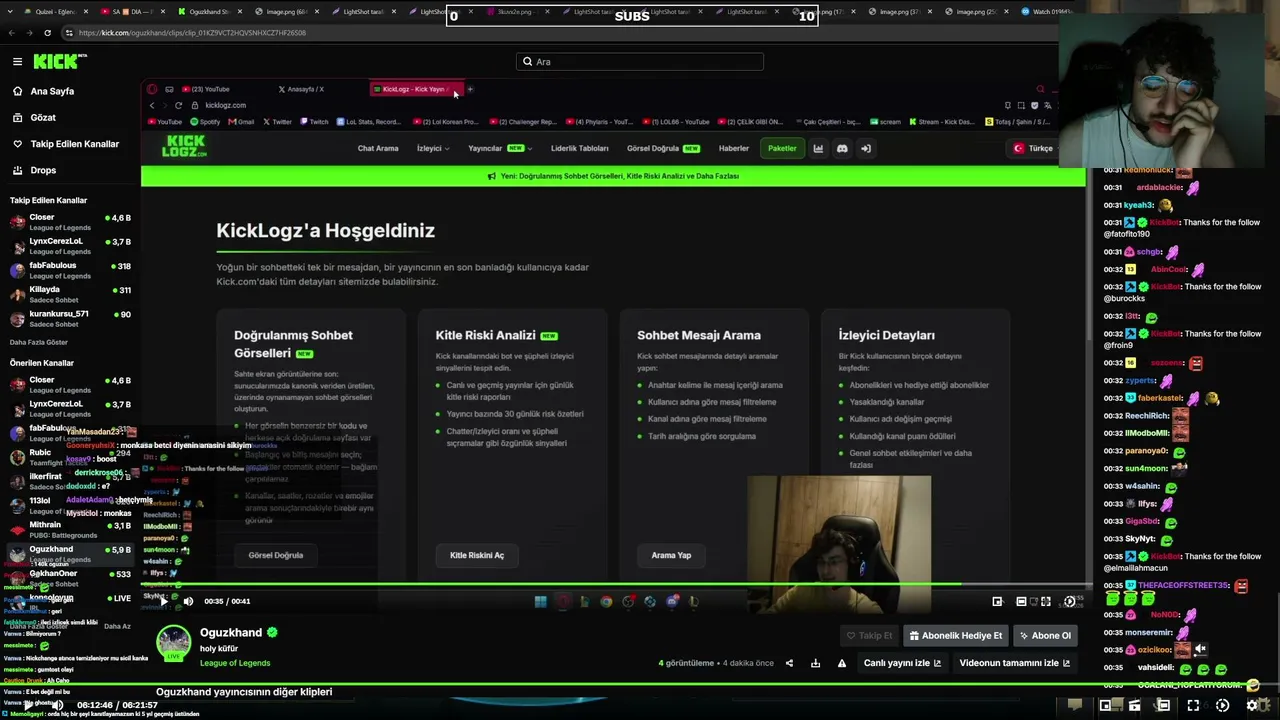1280x720 pixels.
Task: Enter fullscreen on the clip player
Action: [x=1046, y=601]
